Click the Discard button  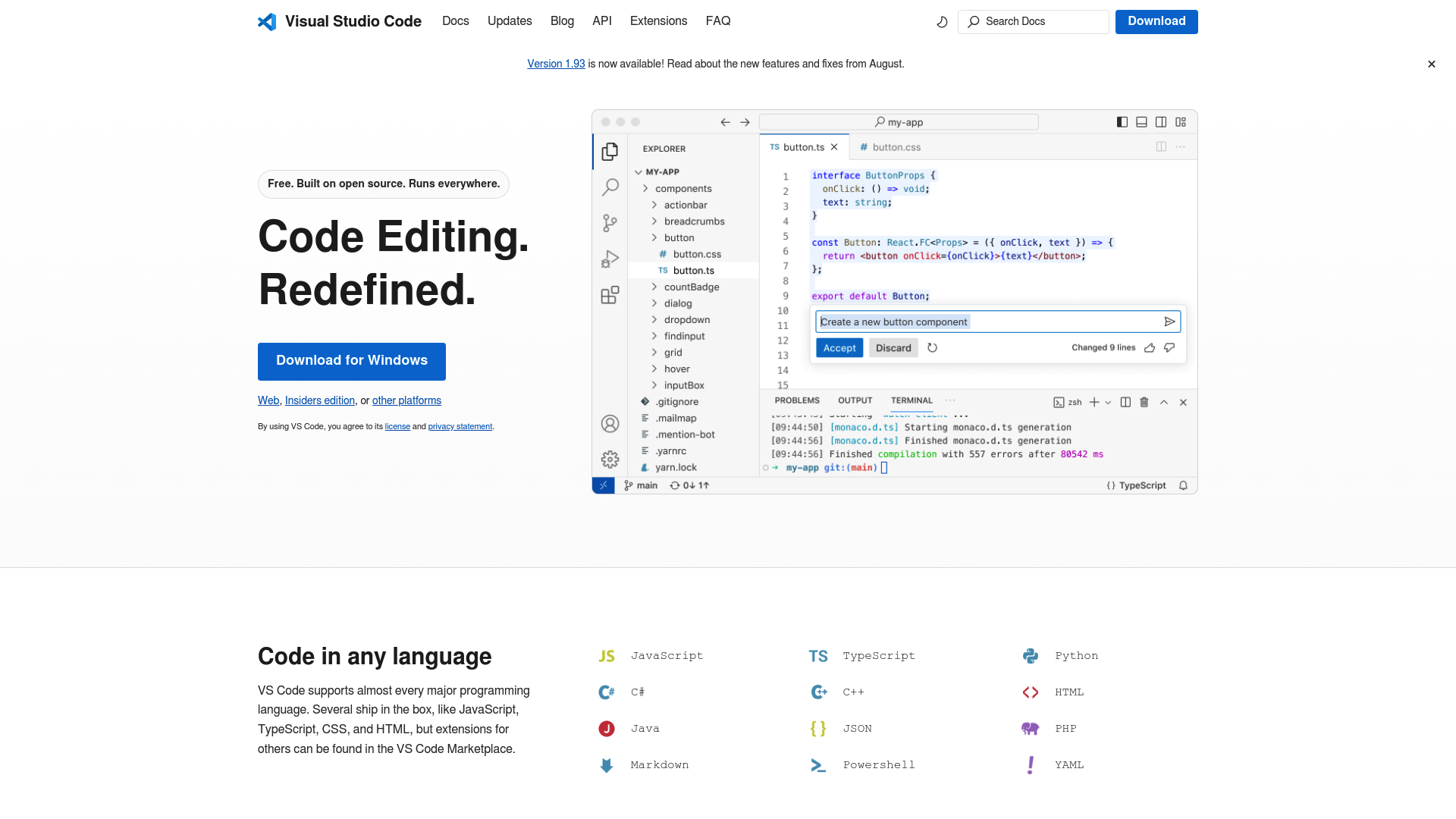click(893, 348)
